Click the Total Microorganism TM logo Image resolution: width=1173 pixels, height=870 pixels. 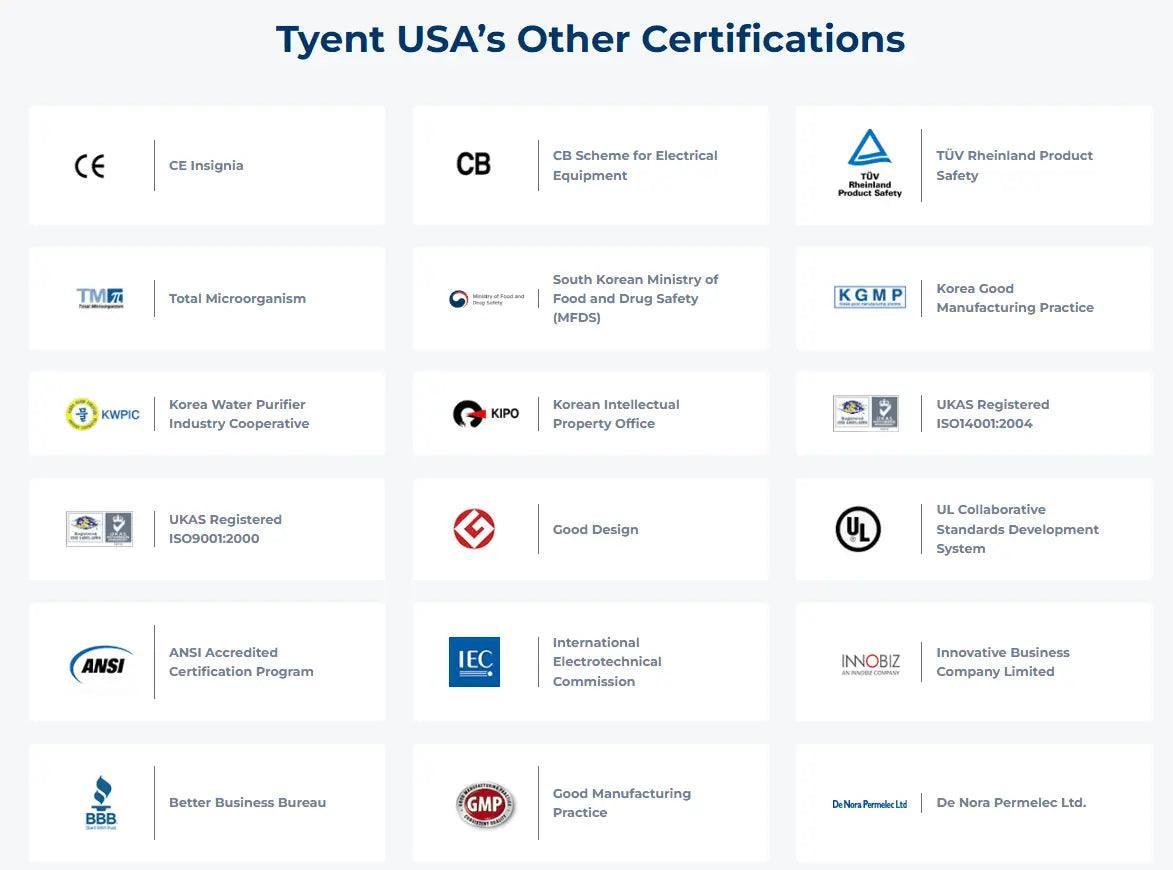tap(100, 298)
